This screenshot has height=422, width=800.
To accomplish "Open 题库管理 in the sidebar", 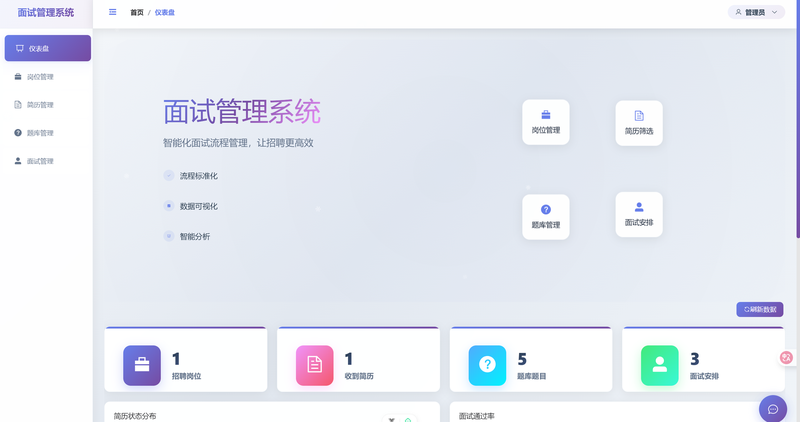I will [x=48, y=133].
